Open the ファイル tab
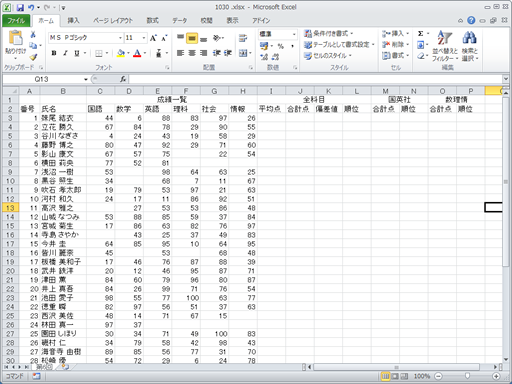 16,20
